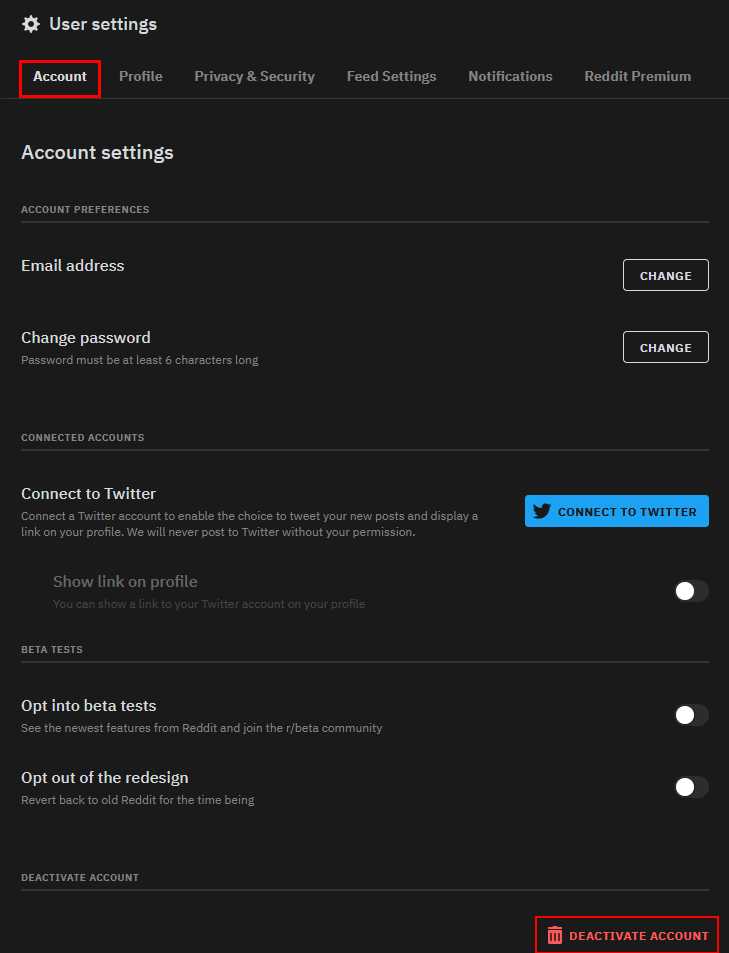729x953 pixels.
Task: Click 'Show link on profile' label
Action: [x=125, y=582]
